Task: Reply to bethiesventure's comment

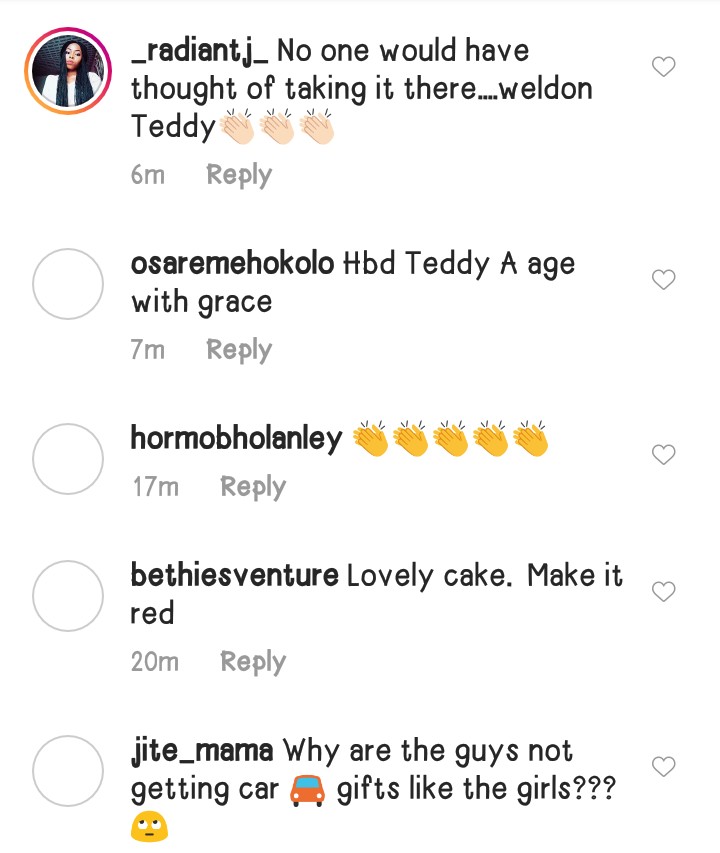Action: pyautogui.click(x=253, y=662)
